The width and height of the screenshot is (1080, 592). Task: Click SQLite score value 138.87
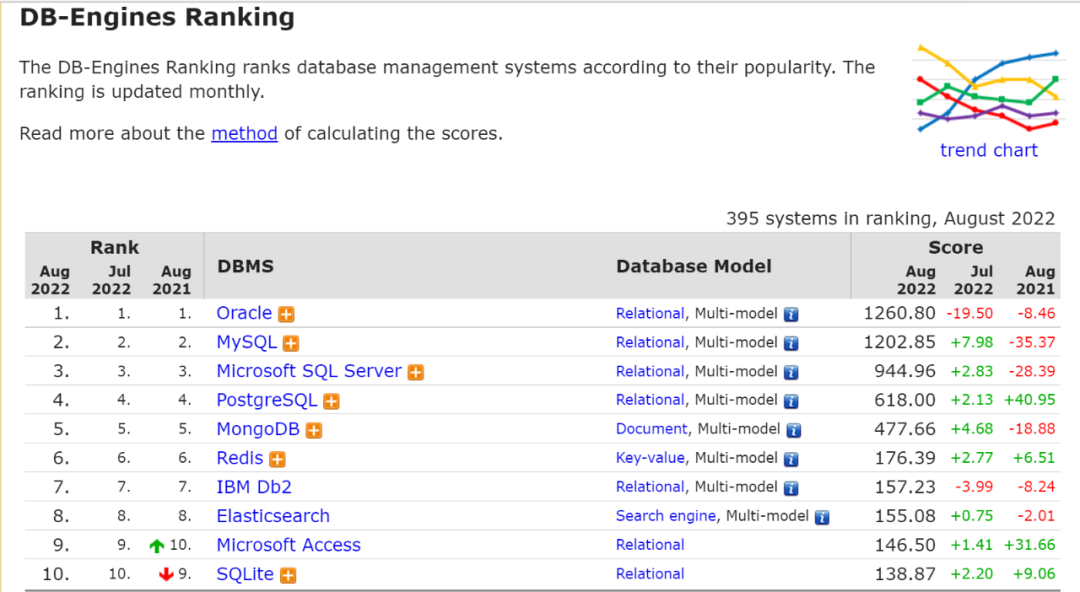click(x=905, y=574)
